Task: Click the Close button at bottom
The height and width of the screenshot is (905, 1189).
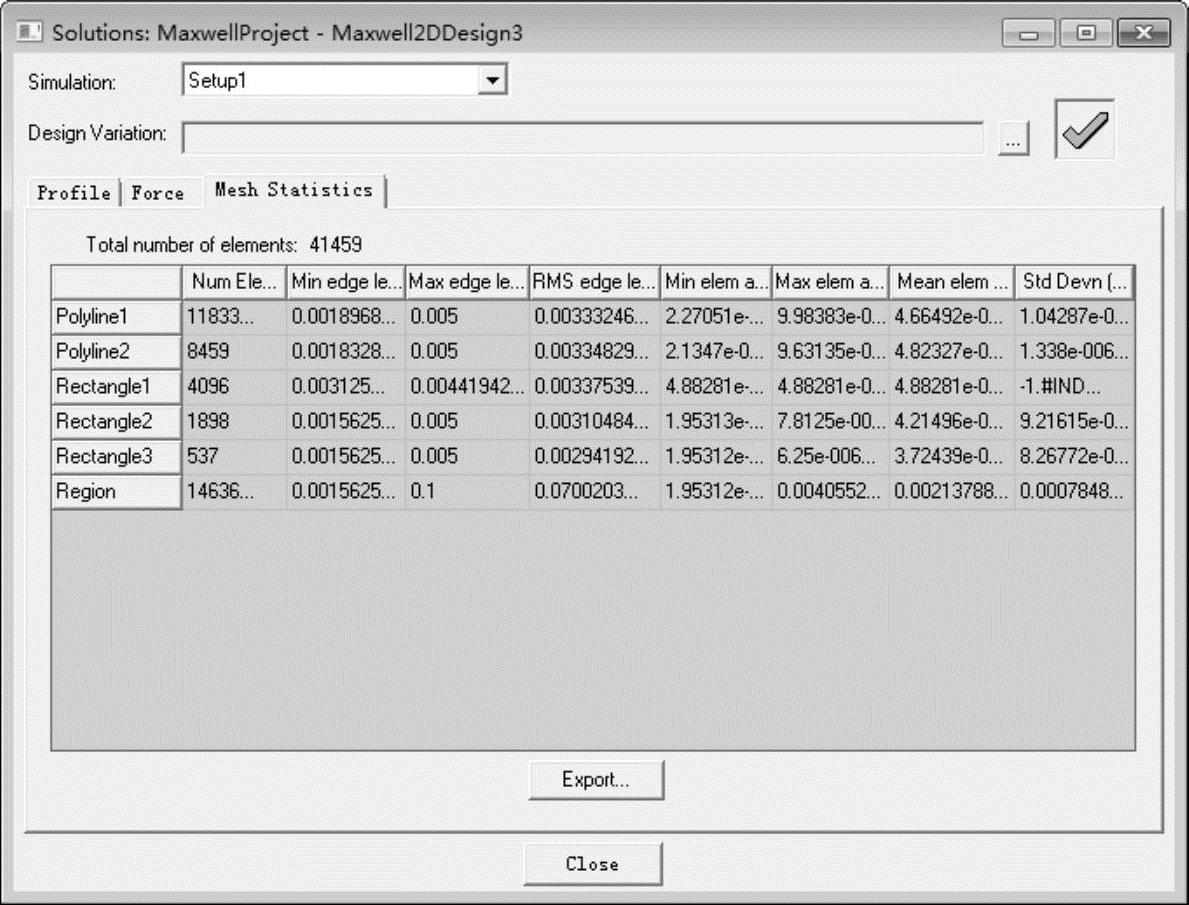Action: click(x=592, y=864)
